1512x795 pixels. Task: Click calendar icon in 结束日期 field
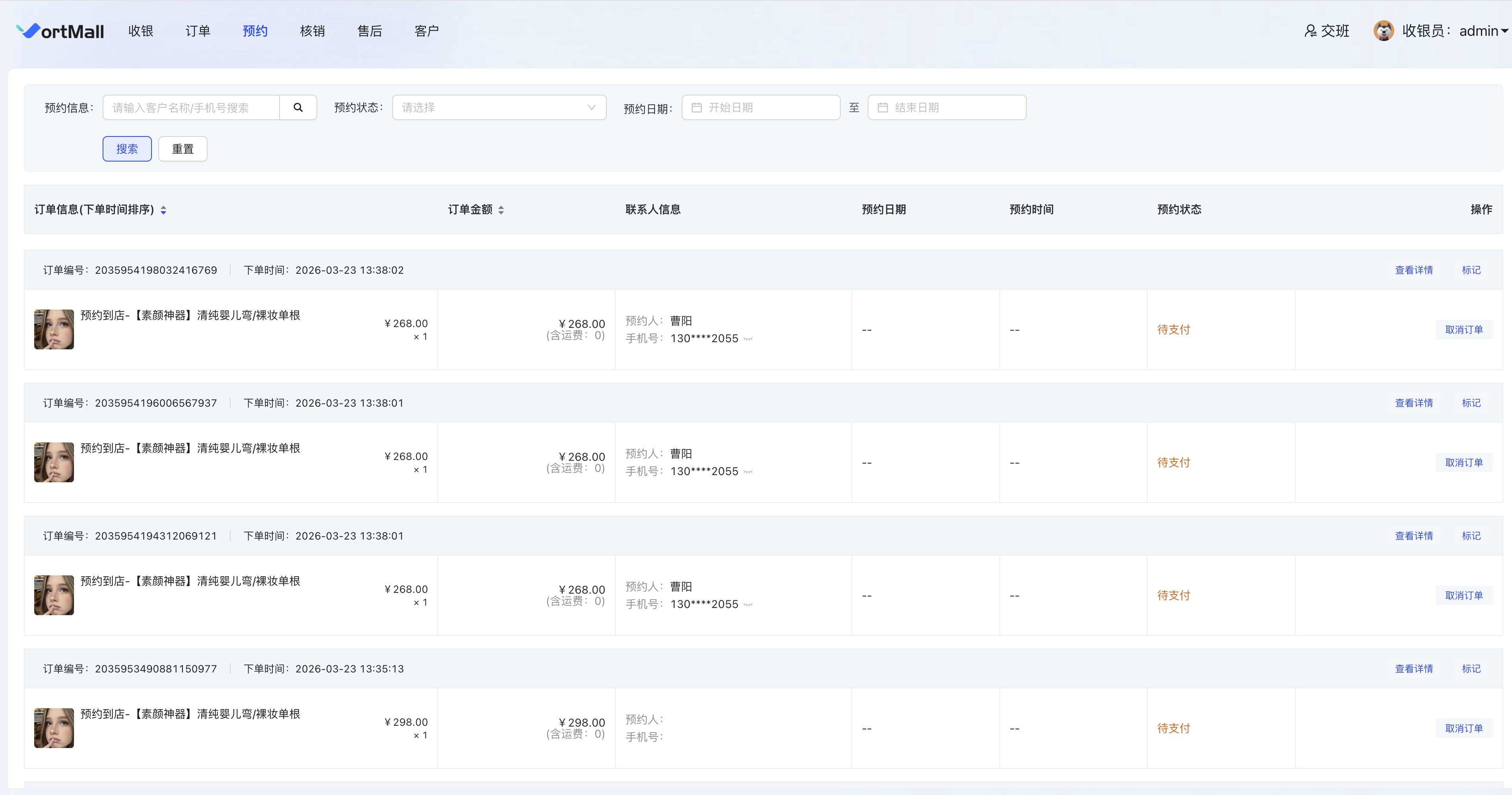[x=882, y=107]
